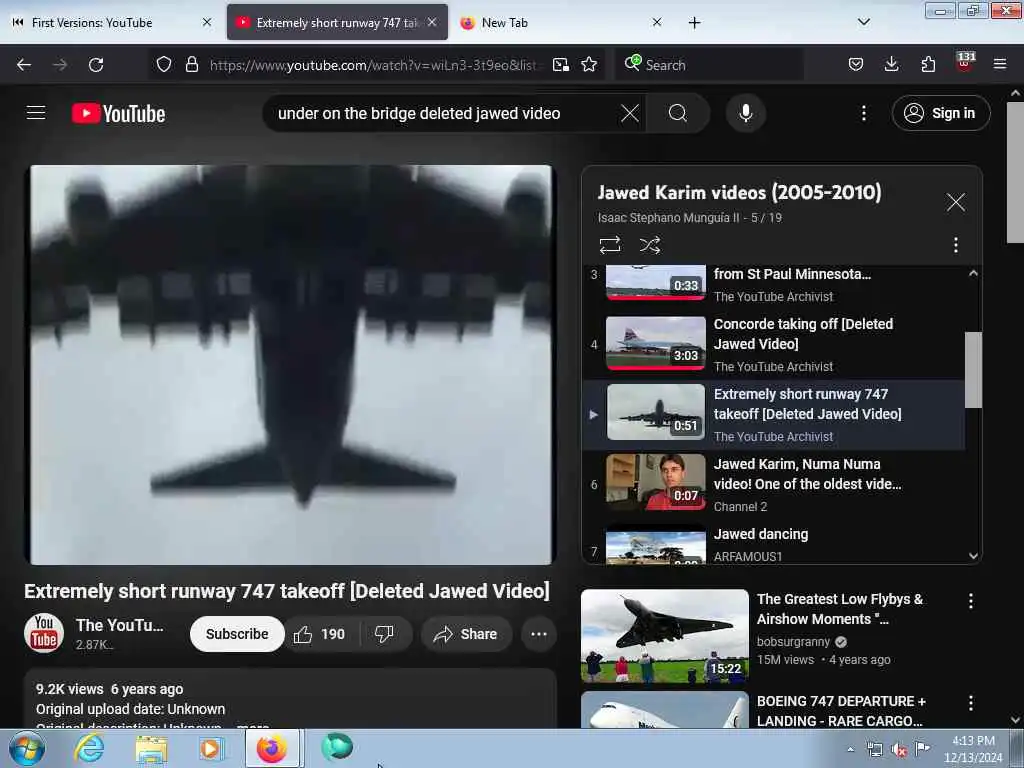Go to YouTube home via logo
The height and width of the screenshot is (768, 1024).
tap(119, 114)
